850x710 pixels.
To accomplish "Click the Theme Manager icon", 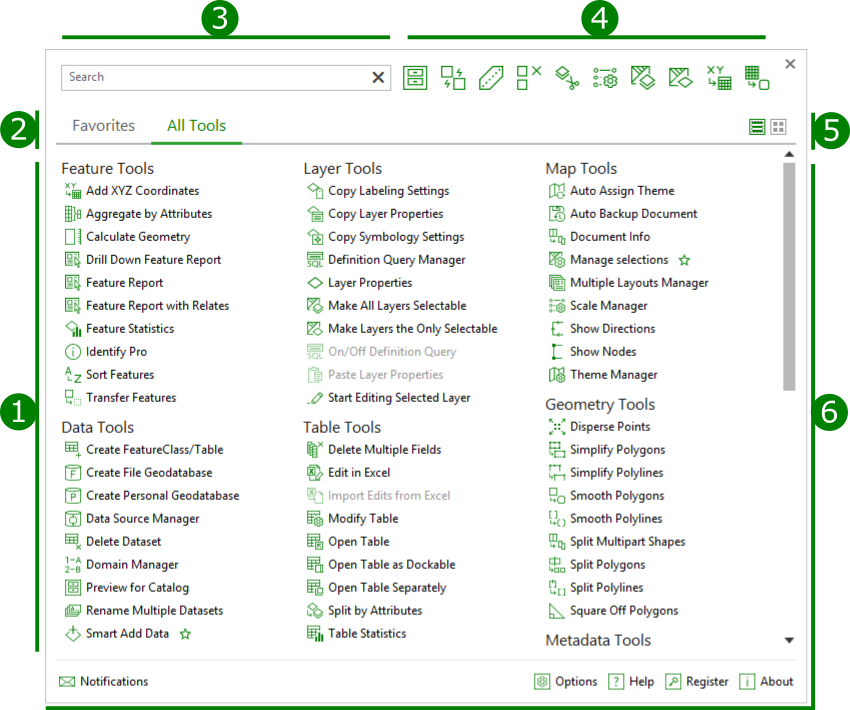I will pyautogui.click(x=557, y=375).
